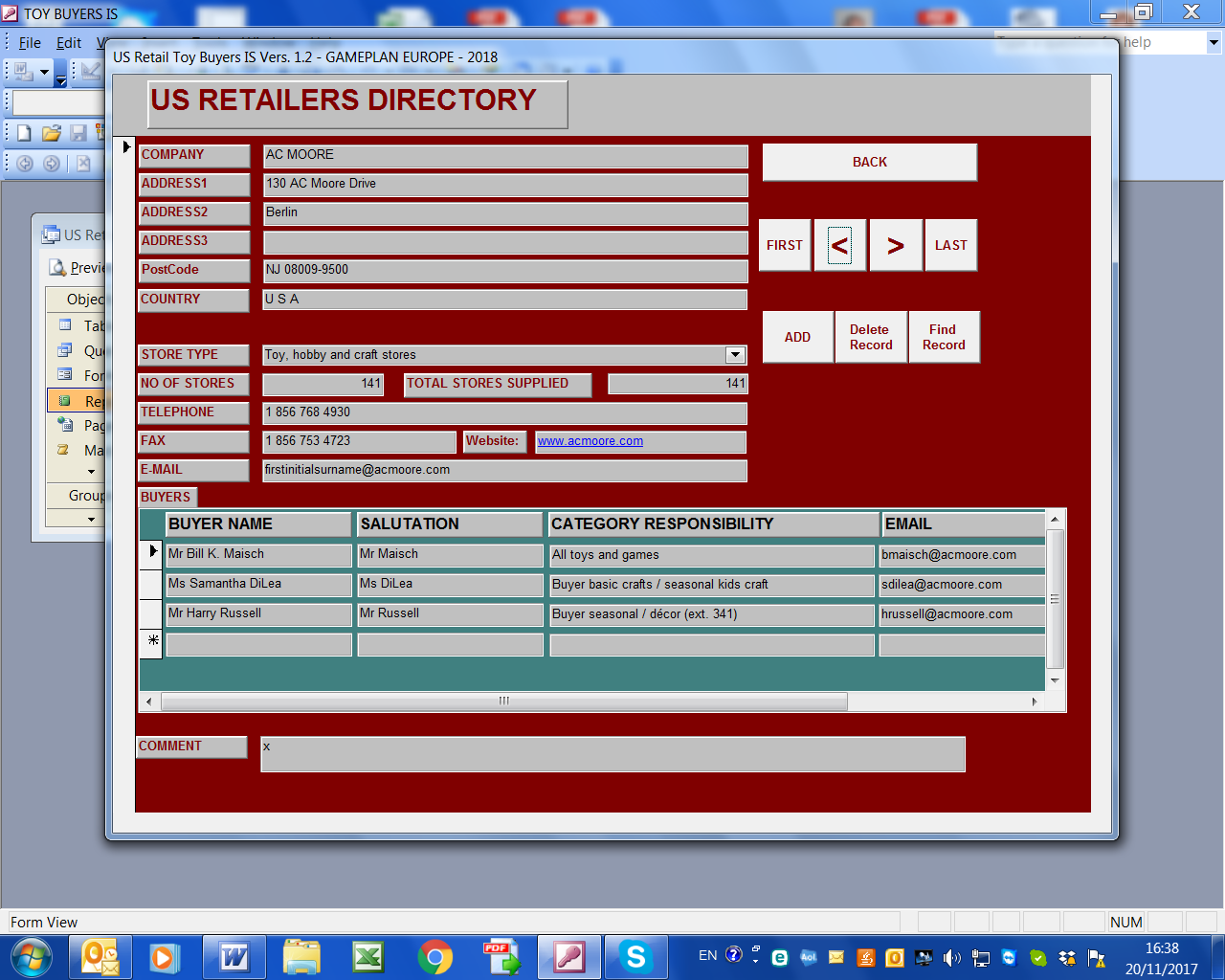Click the stop page toolbar icon
Screen dimensions: 1225x980
click(x=83, y=164)
